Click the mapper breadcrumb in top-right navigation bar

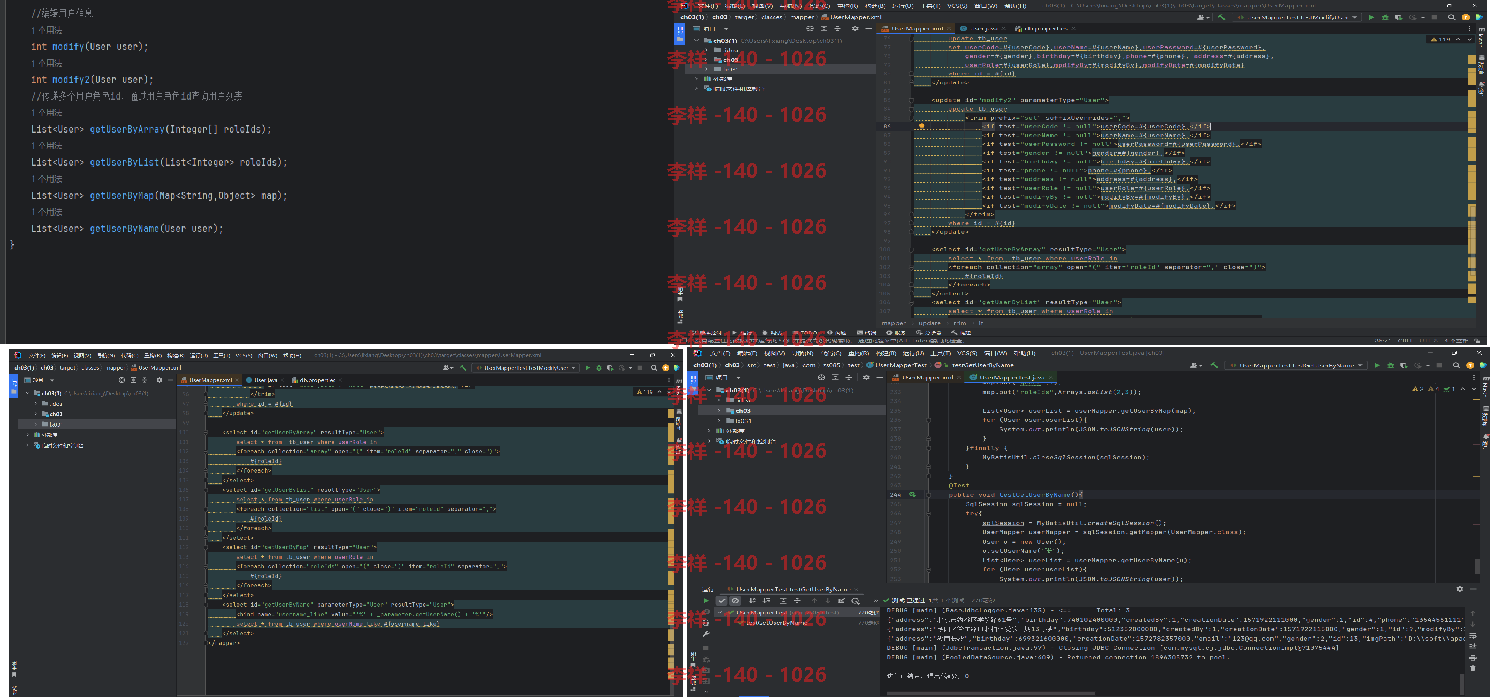click(x=802, y=17)
